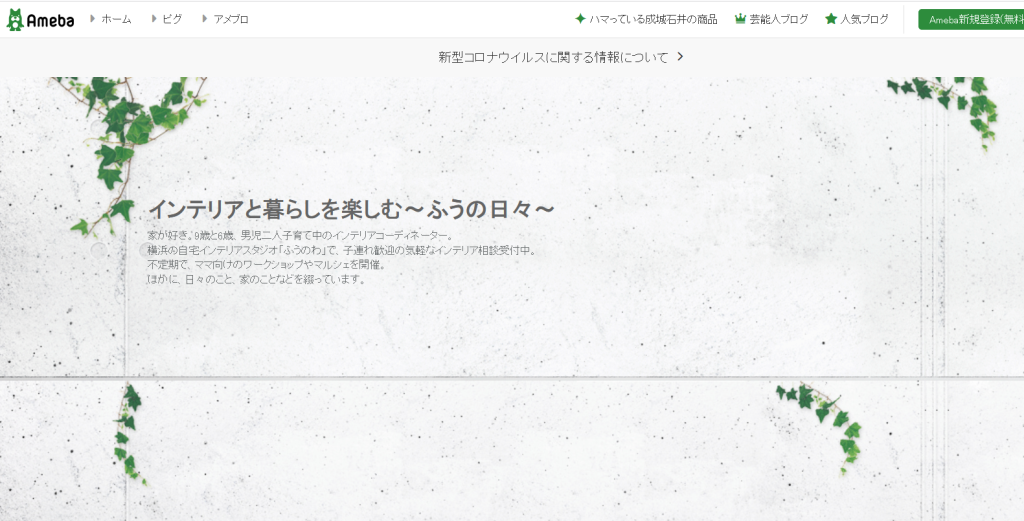
Task: Click the Ameba wordmark text in header
Action: click(50, 21)
